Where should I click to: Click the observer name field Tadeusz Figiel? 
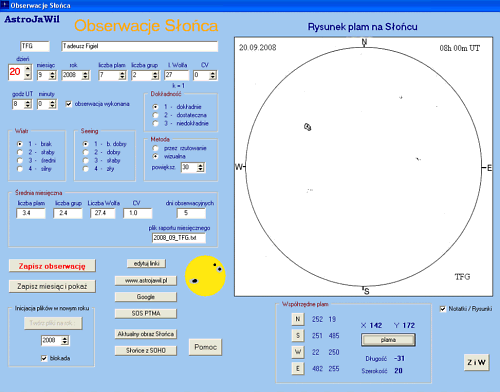[140, 46]
